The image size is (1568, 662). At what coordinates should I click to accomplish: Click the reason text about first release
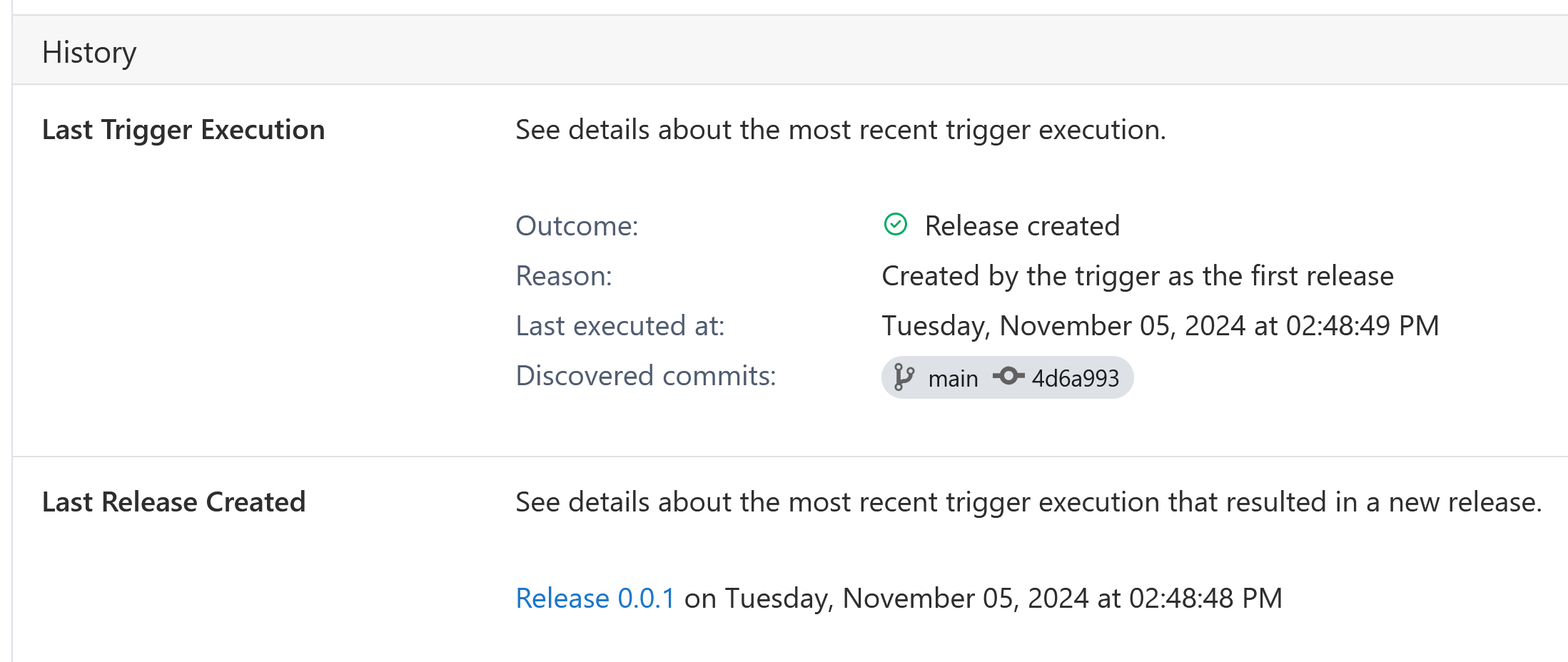pyautogui.click(x=1138, y=275)
